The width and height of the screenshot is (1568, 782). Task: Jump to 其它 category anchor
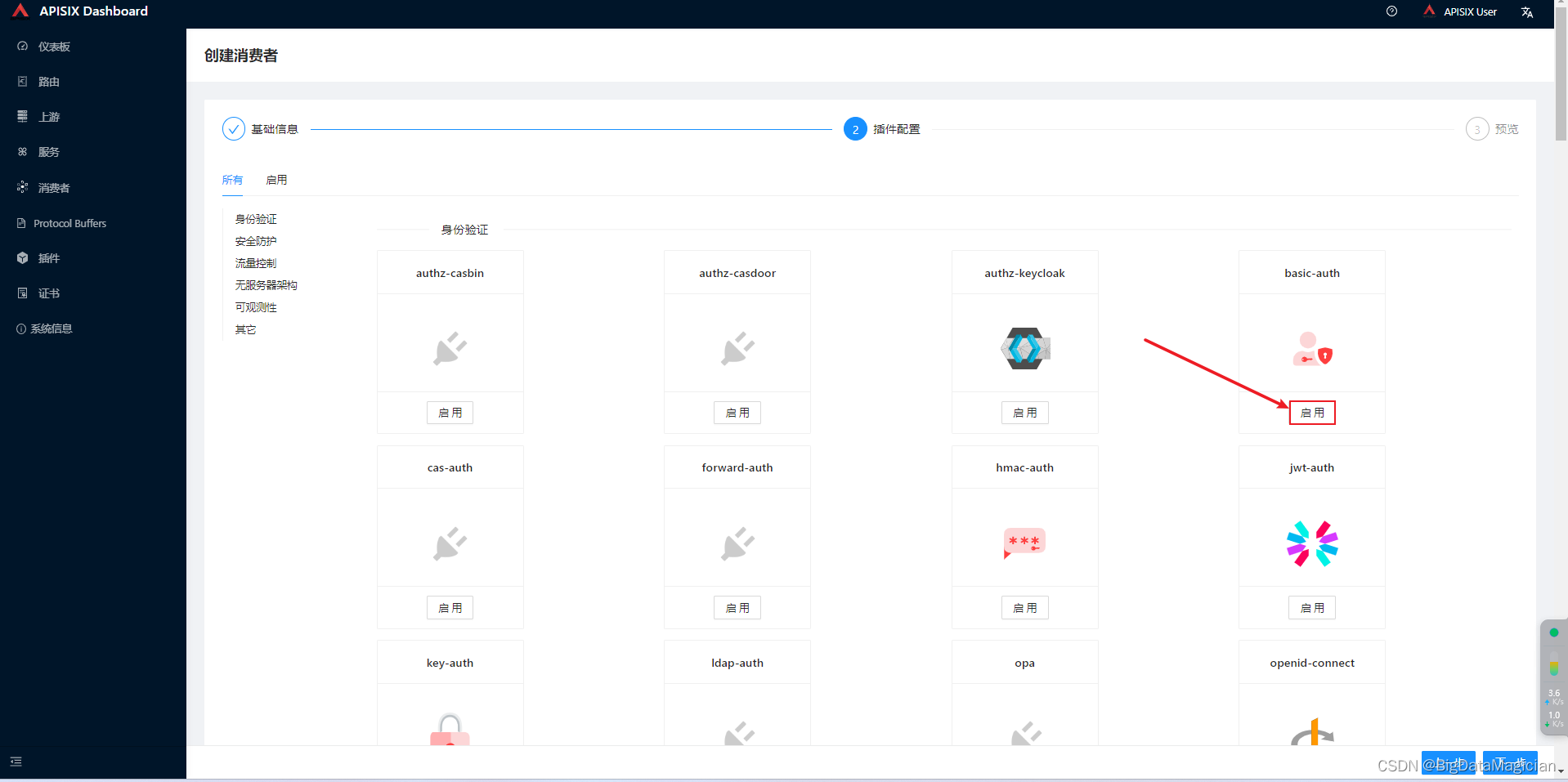point(246,329)
